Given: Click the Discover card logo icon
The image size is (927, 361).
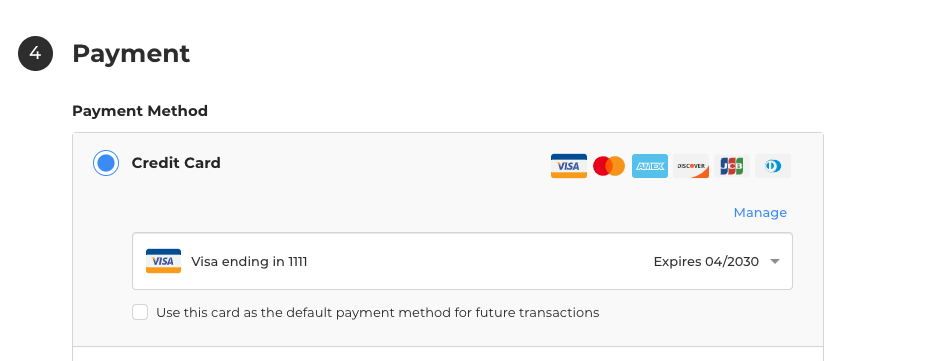Looking at the screenshot, I should [x=691, y=166].
